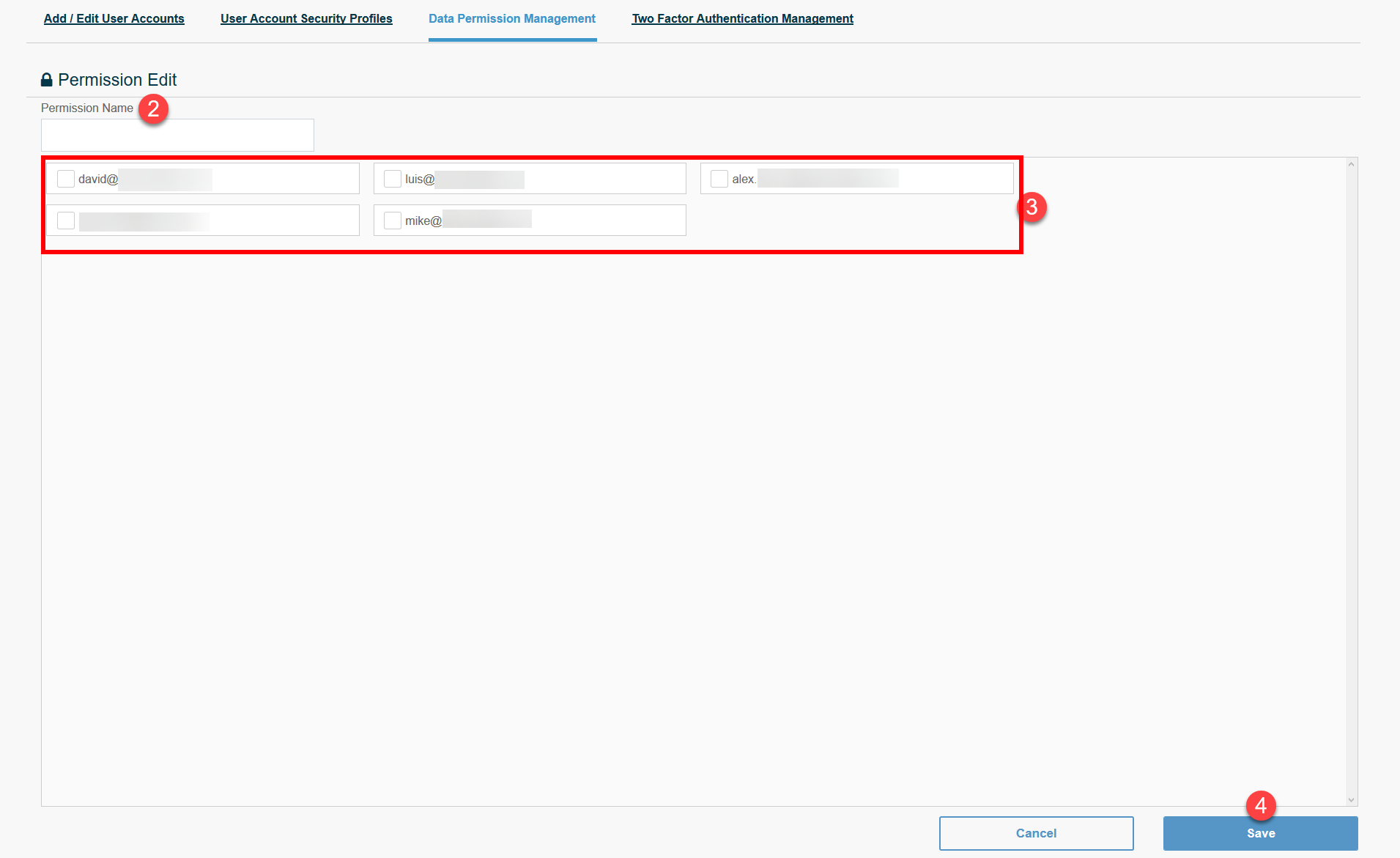
Task: Enable the checkbox next to david@ user
Action: click(x=66, y=178)
